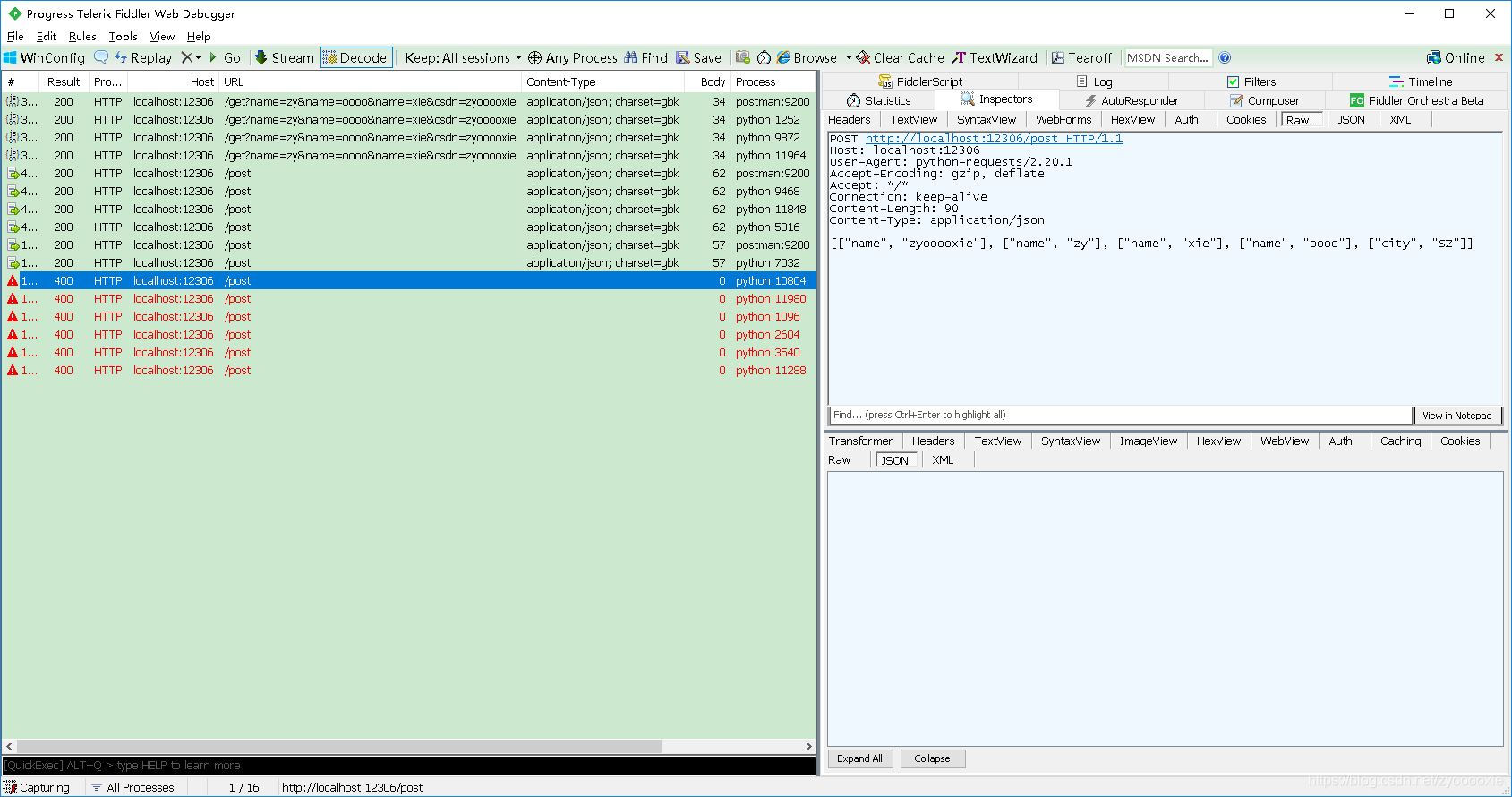Open the View menu
The width and height of the screenshot is (1512, 797).
(162, 37)
